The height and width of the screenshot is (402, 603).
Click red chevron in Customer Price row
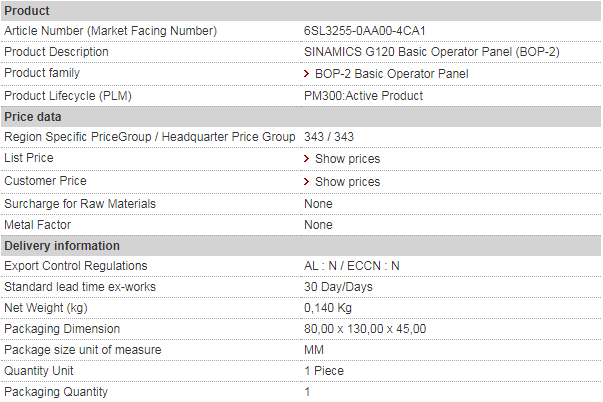pos(306,182)
